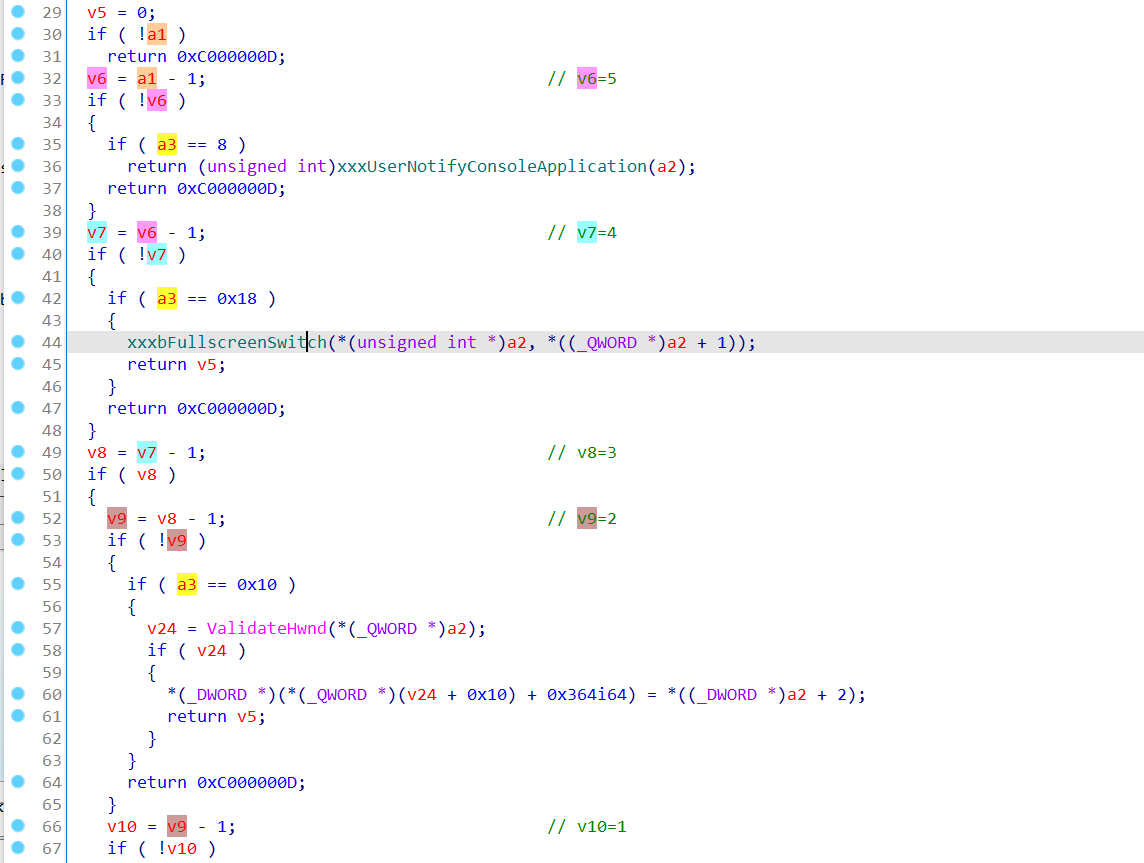The height and width of the screenshot is (863, 1144).
Task: Select highlighted variable v6 on line 32
Action: [x=97, y=78]
